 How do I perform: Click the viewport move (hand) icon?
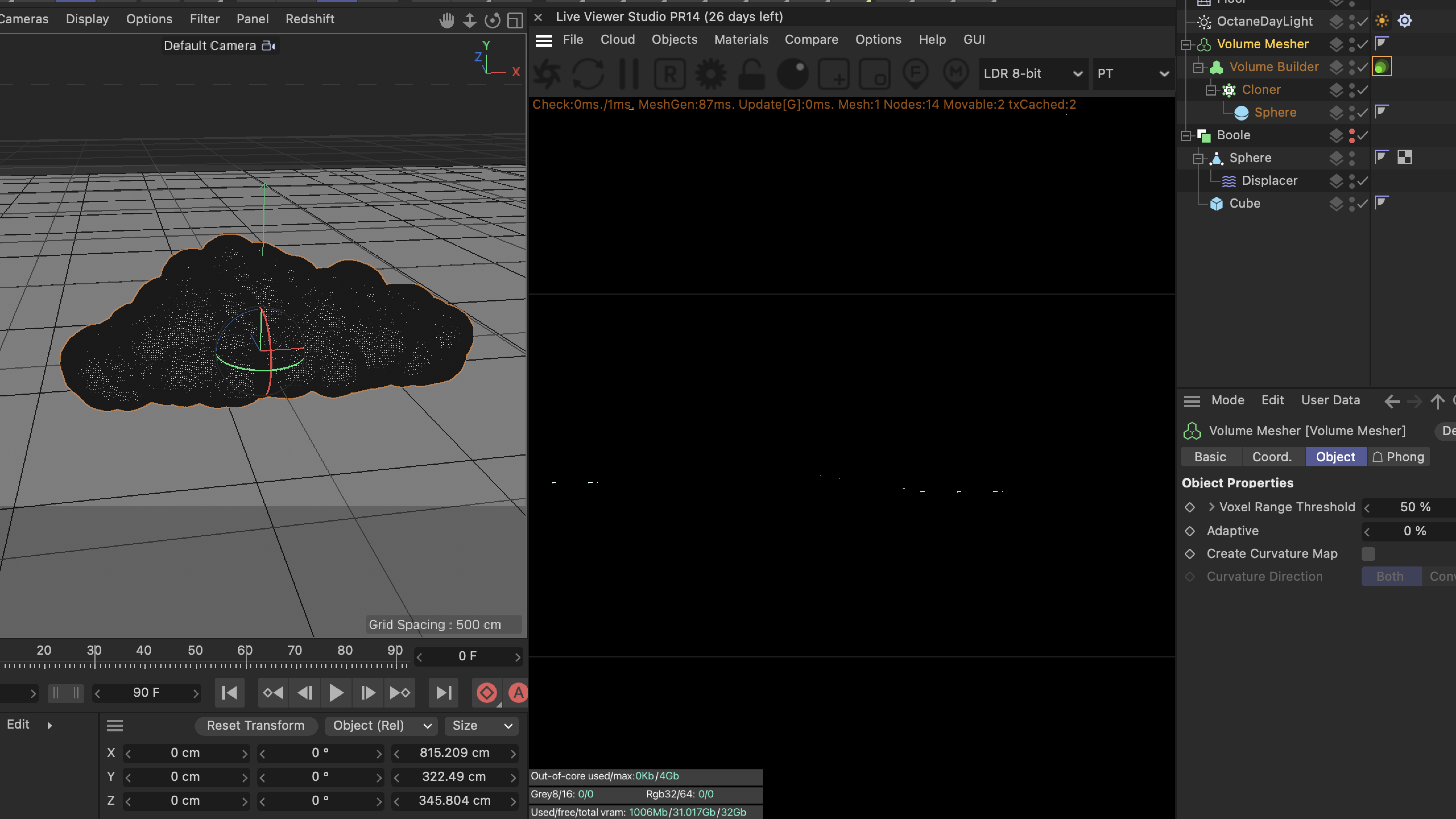point(446,20)
